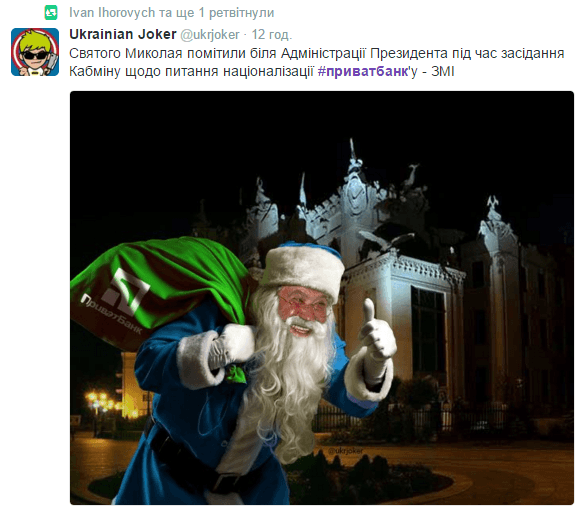The width and height of the screenshot is (586, 511).
Task: Click the @ukrjoker watermark in the photo
Action: click(x=345, y=451)
